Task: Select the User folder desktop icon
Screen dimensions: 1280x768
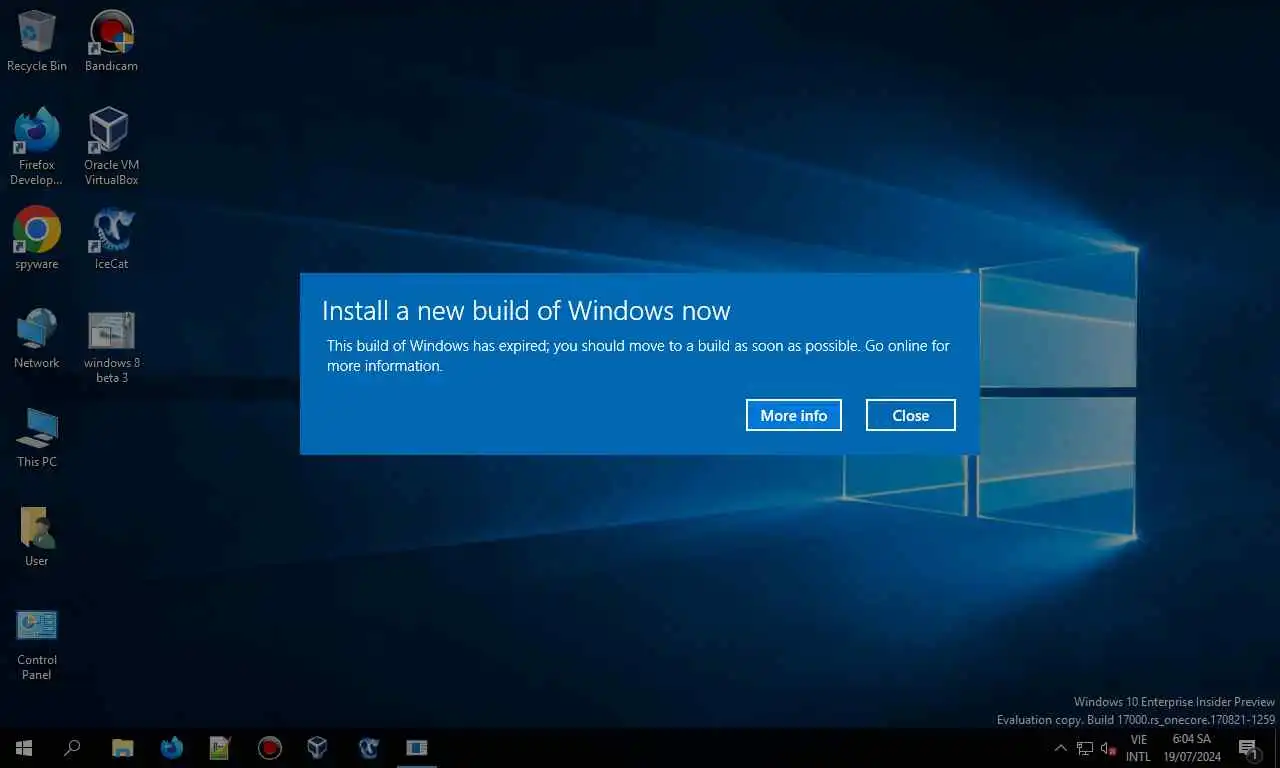Action: pos(37,536)
